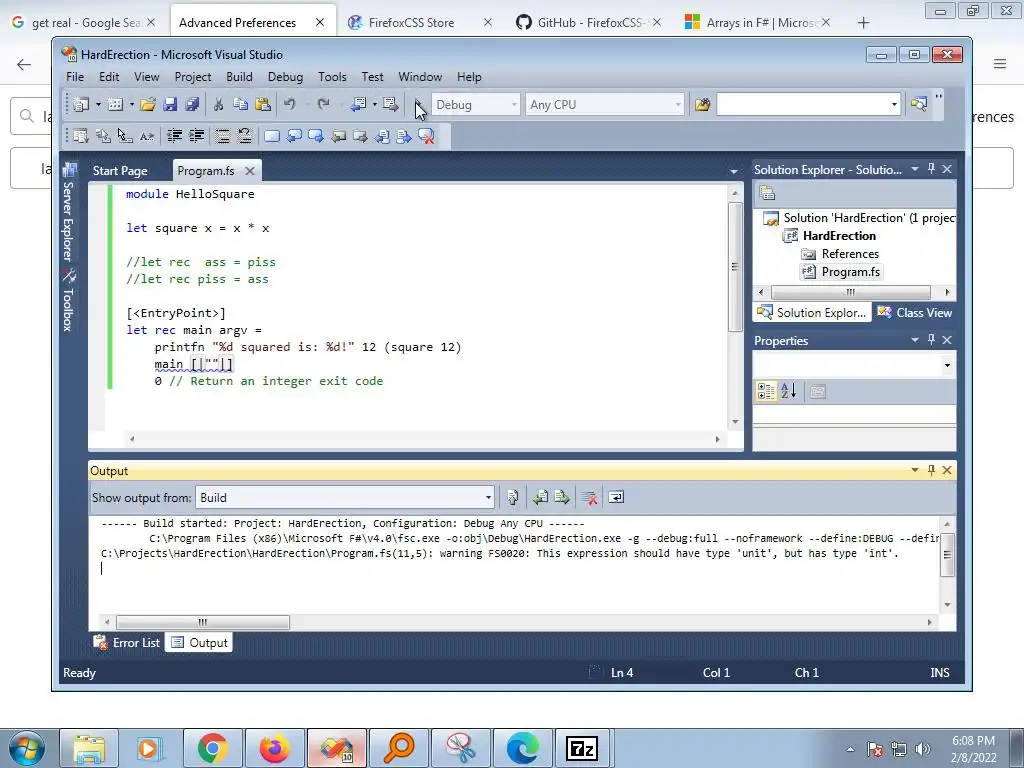Clear all text in the Output pane
1024x768 pixels.
589,498
